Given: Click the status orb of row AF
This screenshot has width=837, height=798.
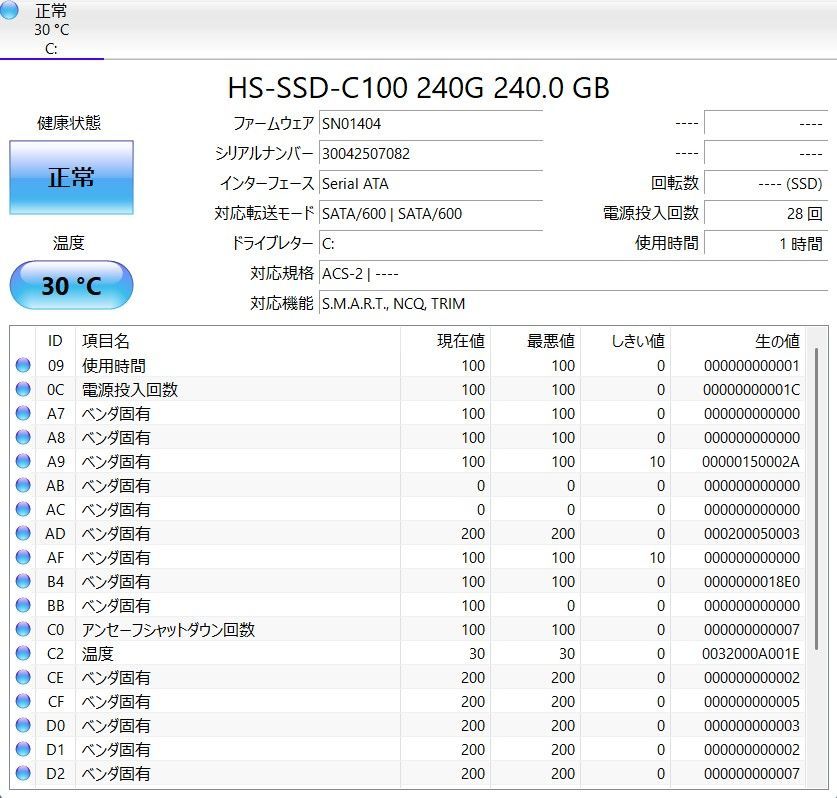Looking at the screenshot, I should point(23,557).
